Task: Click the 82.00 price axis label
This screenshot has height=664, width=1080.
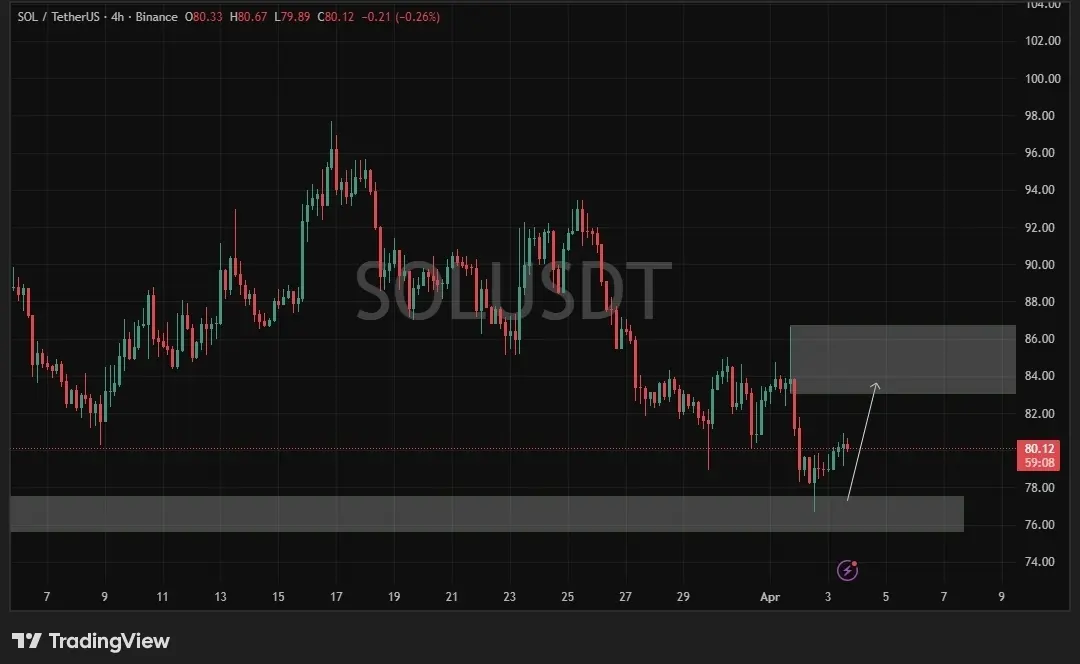Action: [x=1040, y=413]
